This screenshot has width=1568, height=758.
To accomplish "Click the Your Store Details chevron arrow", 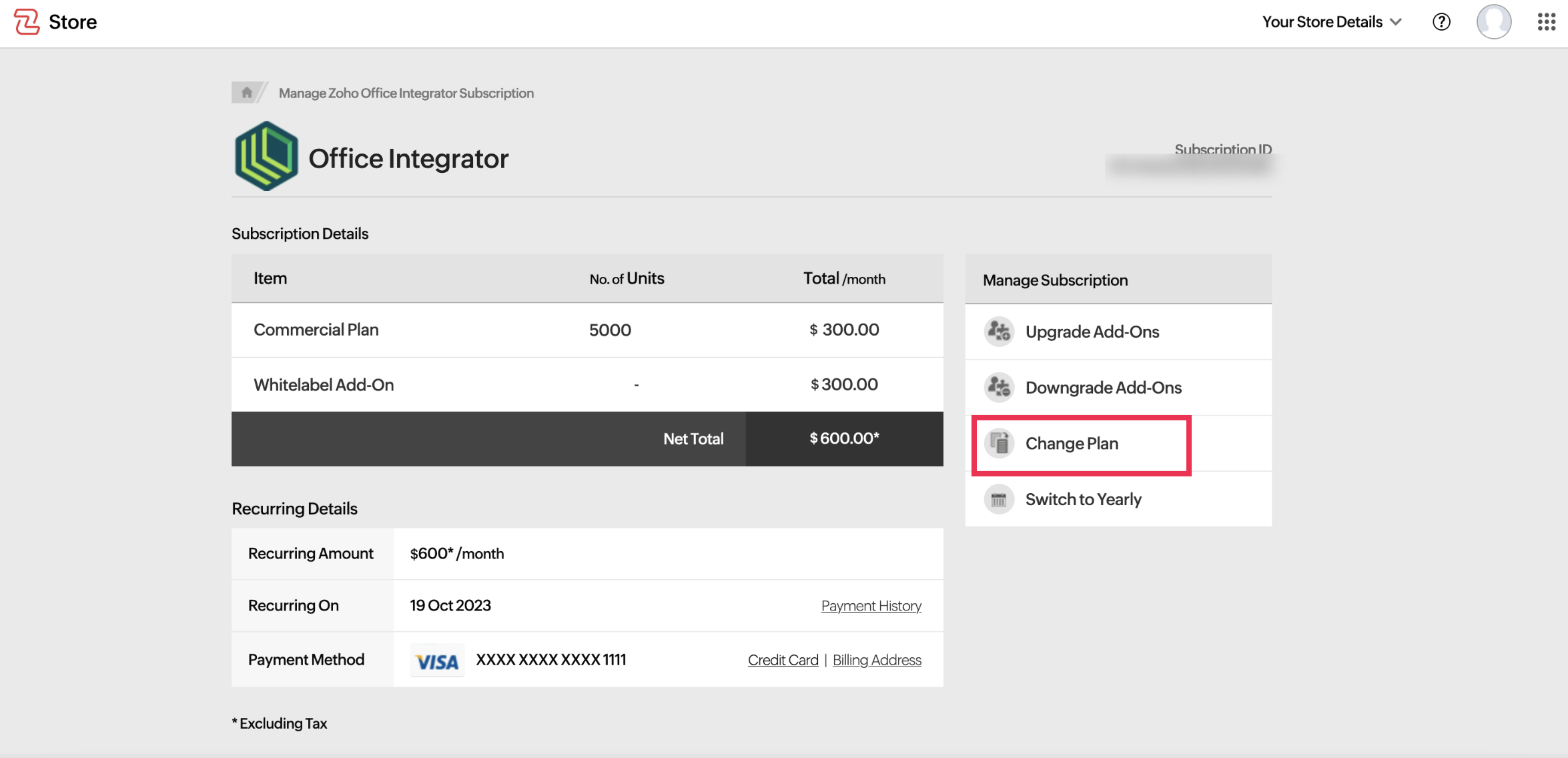I will (1395, 22).
